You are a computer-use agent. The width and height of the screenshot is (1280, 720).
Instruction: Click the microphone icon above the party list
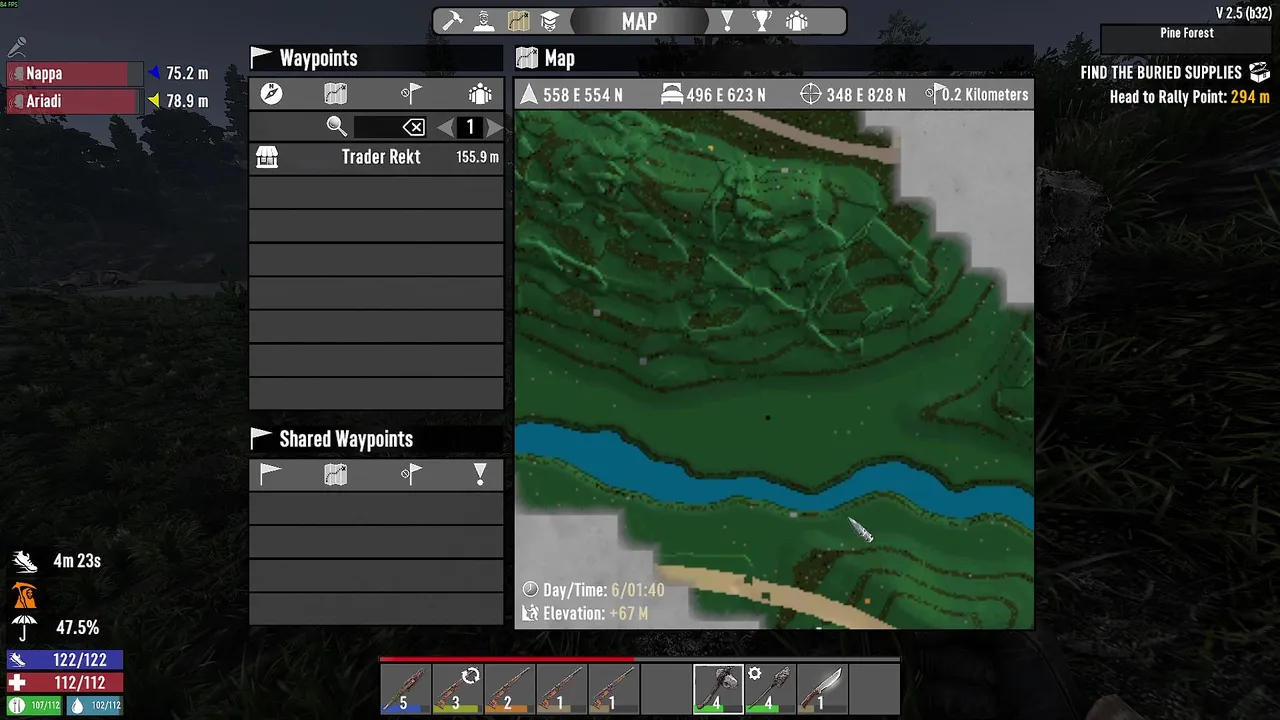tap(17, 46)
